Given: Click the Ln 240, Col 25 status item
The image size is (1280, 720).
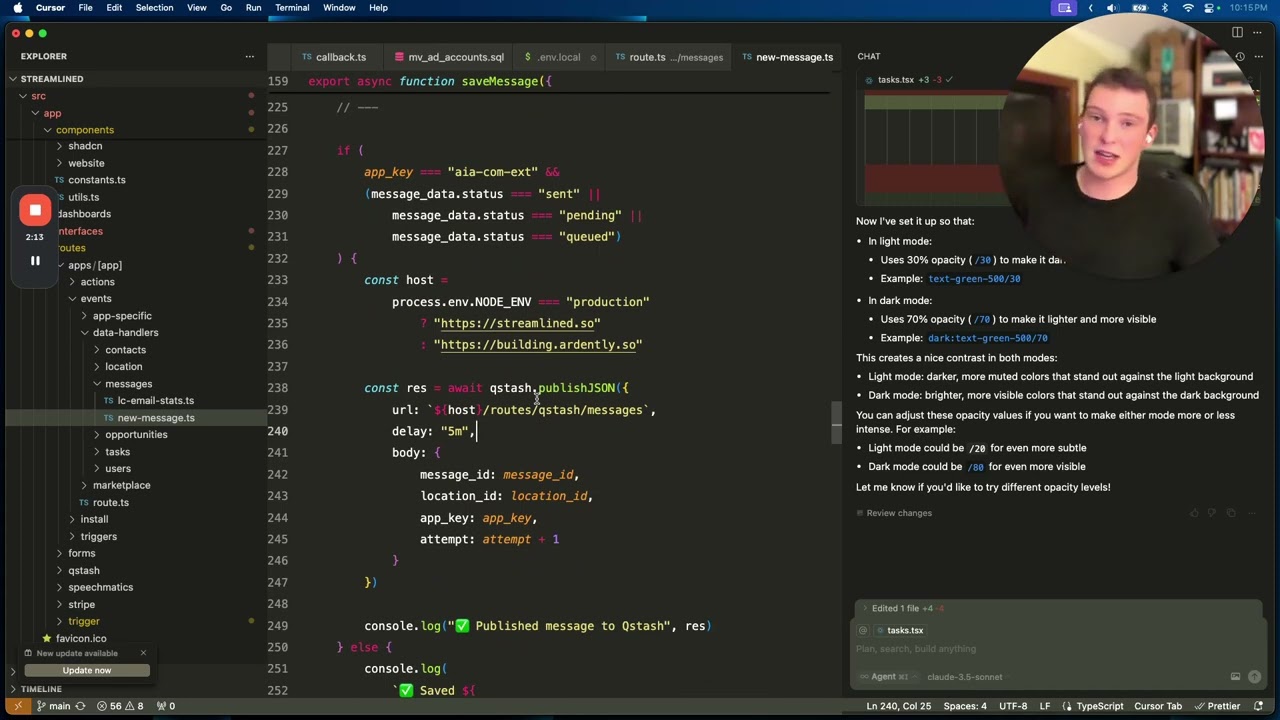Looking at the screenshot, I should pos(898,706).
